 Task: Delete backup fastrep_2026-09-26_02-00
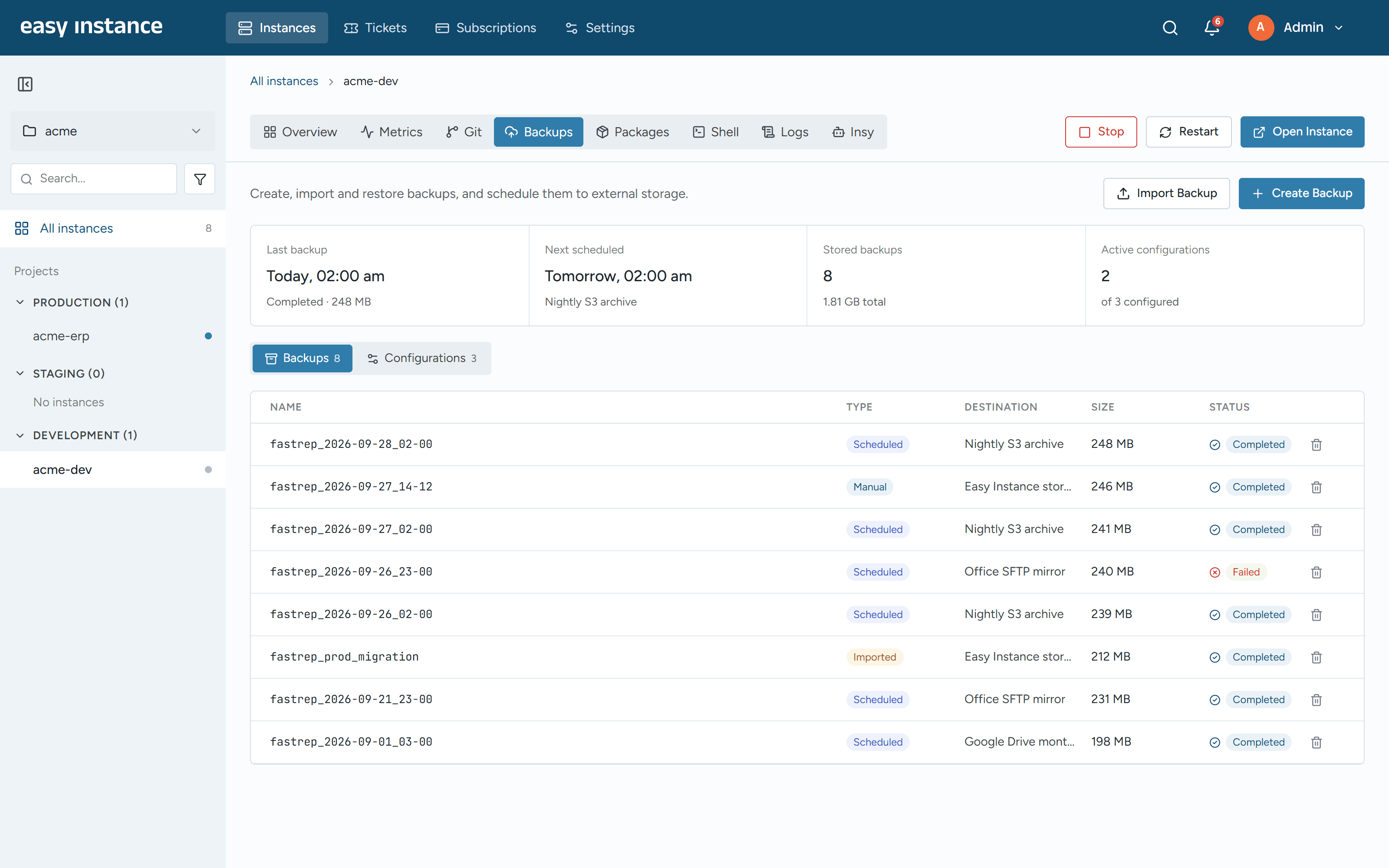(x=1317, y=614)
